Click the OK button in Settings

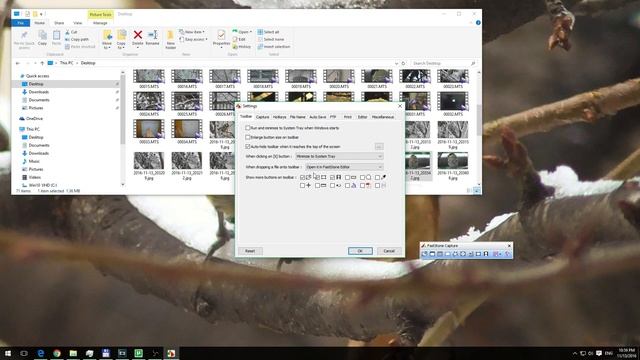[x=360, y=251]
